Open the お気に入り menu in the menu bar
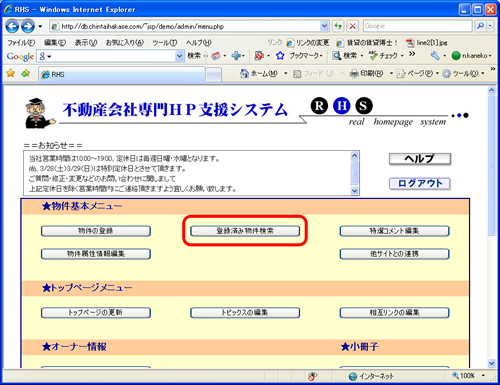The height and width of the screenshot is (385, 500). [x=125, y=43]
